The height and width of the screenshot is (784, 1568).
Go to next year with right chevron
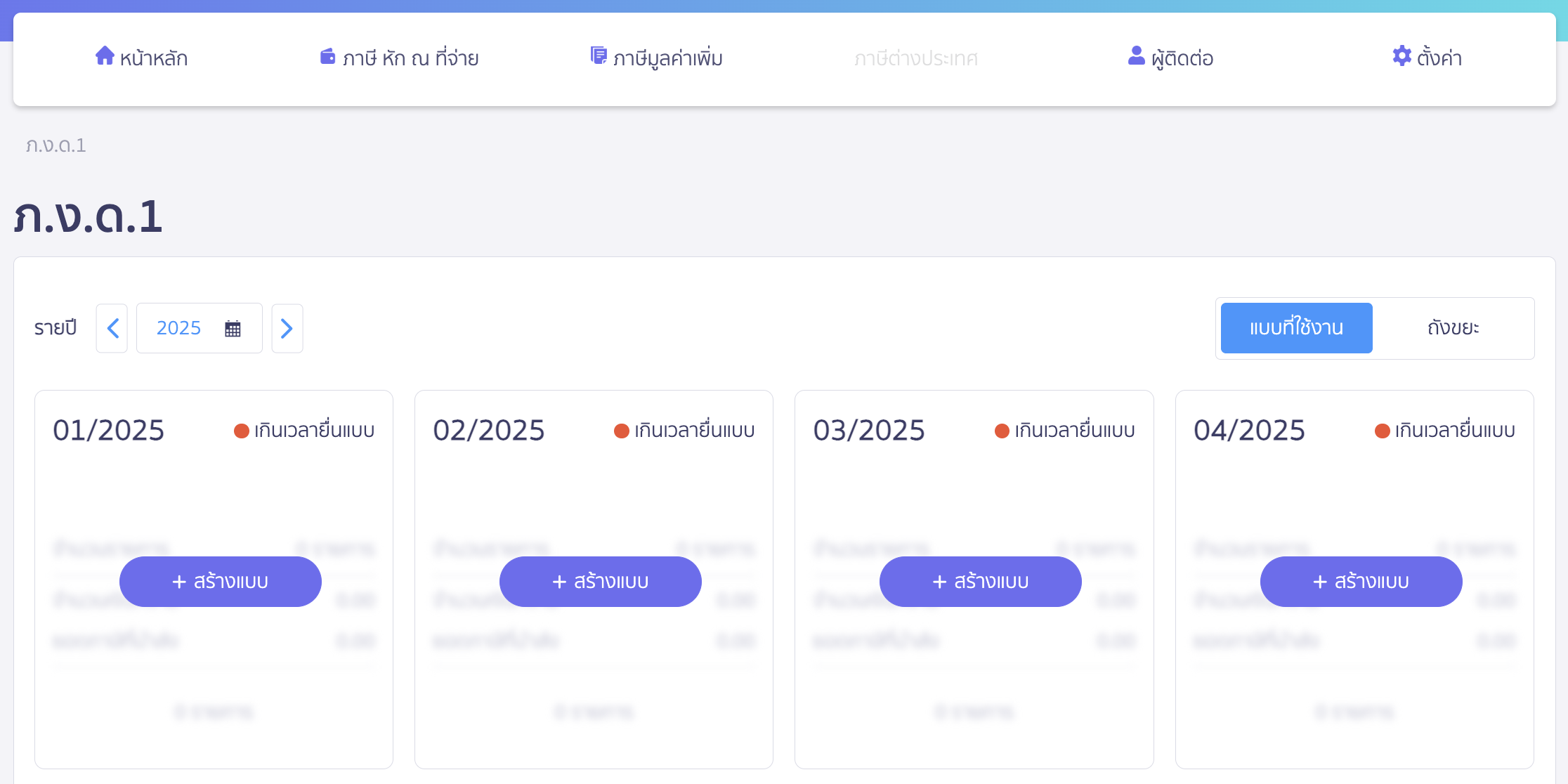(x=287, y=328)
